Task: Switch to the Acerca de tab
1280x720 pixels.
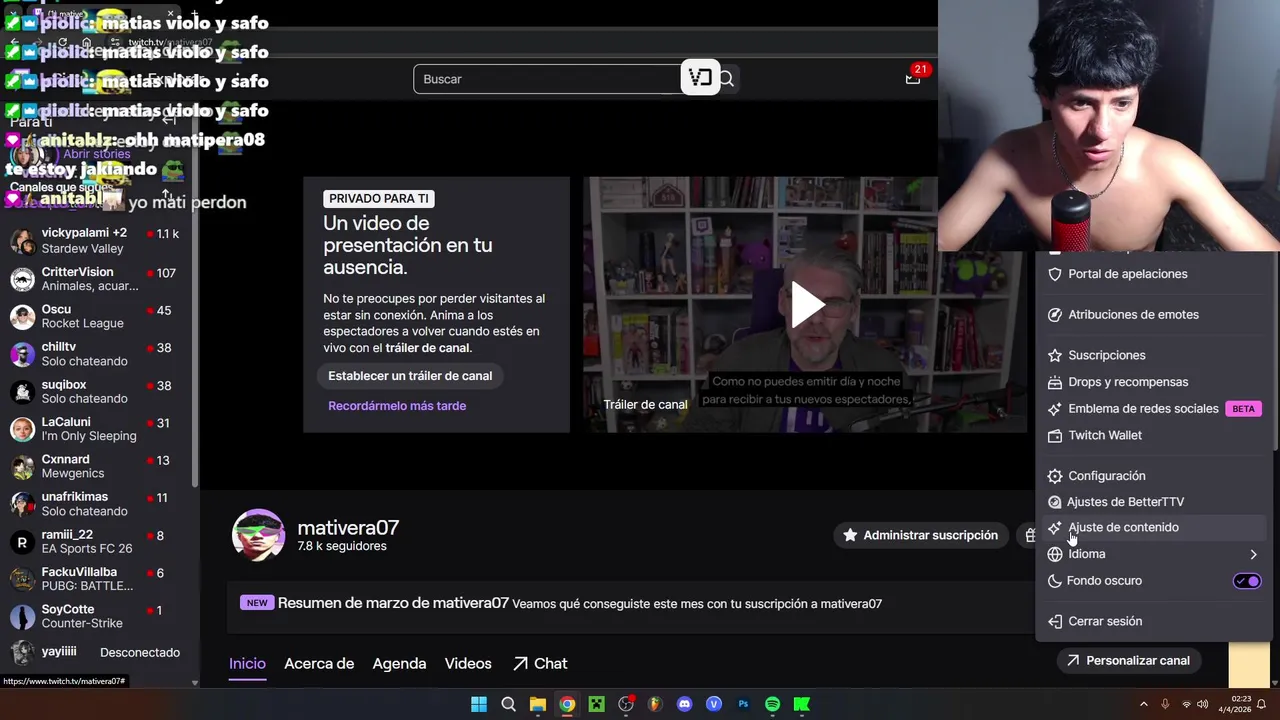Action: pos(319,664)
